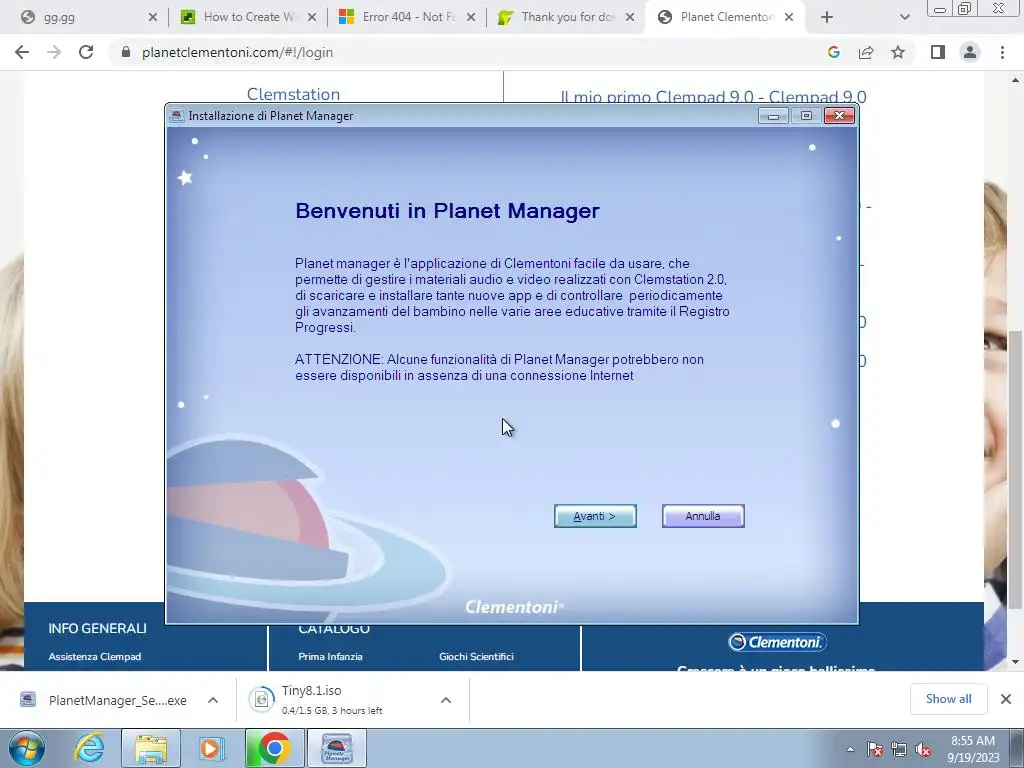Close the Error 404 tab
This screenshot has height=768, width=1024.
471,17
